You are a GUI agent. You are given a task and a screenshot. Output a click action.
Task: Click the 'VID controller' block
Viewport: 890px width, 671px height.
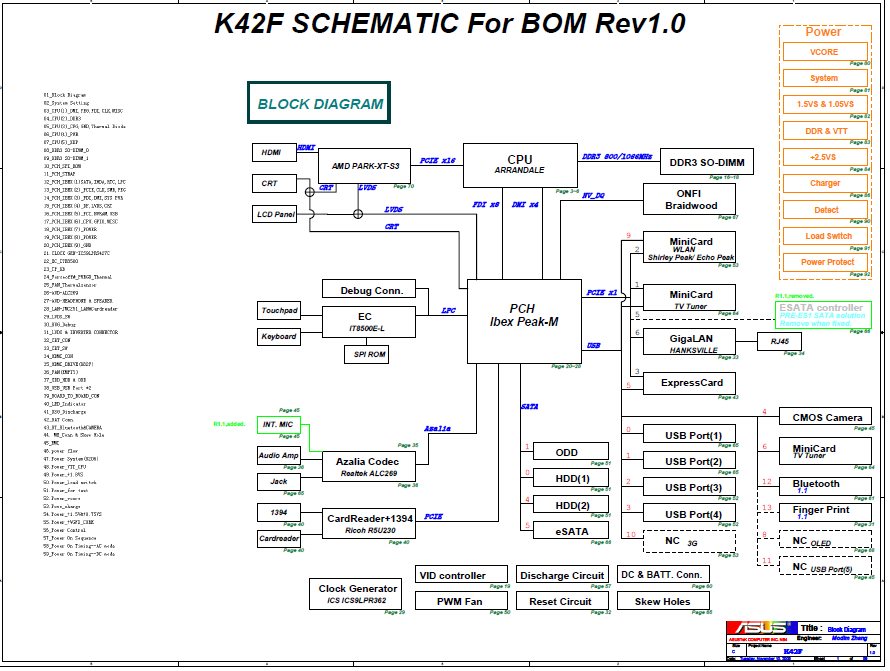pyautogui.click(x=461, y=574)
